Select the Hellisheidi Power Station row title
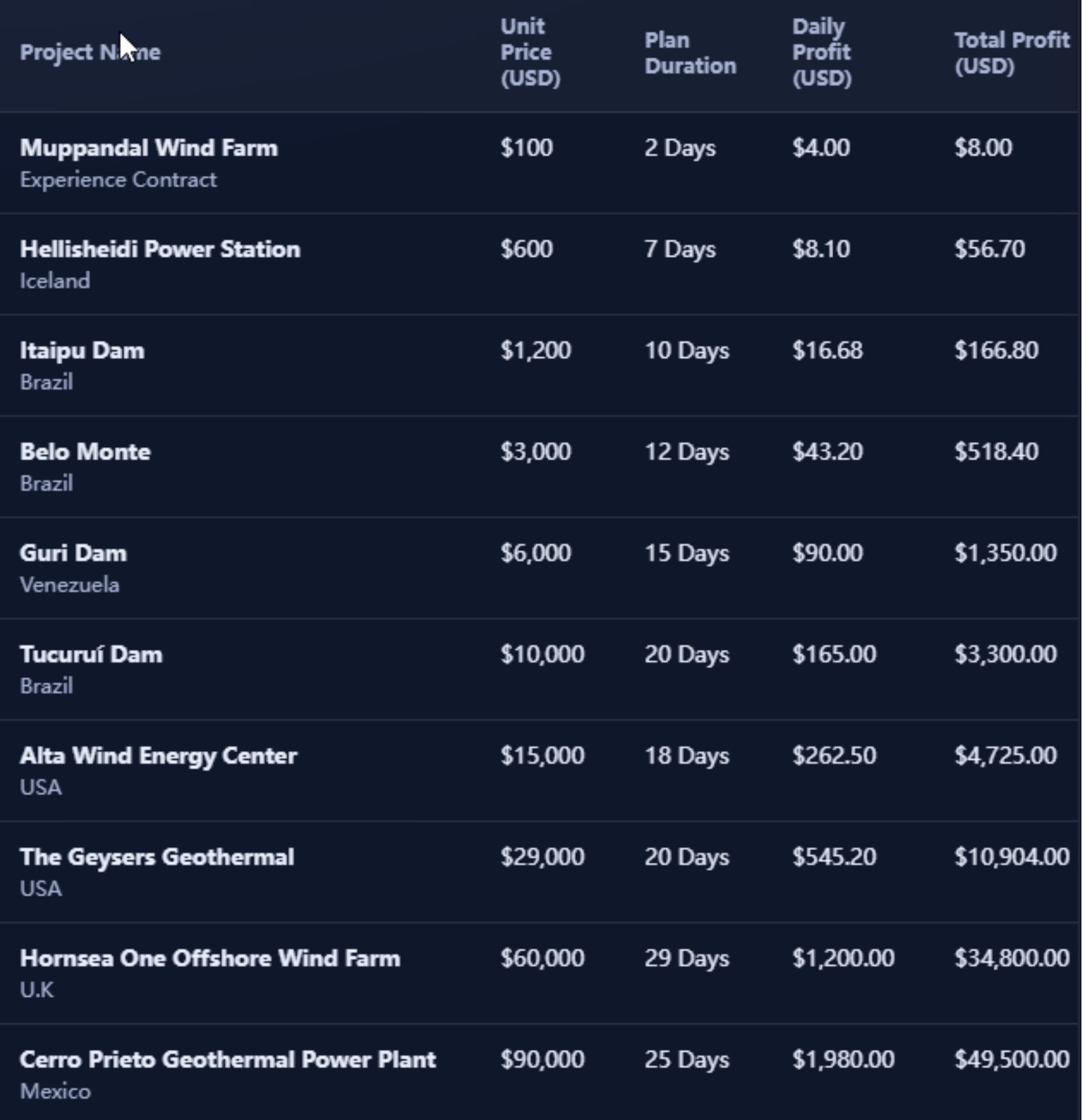This screenshot has height=1120, width=1082. 160,249
